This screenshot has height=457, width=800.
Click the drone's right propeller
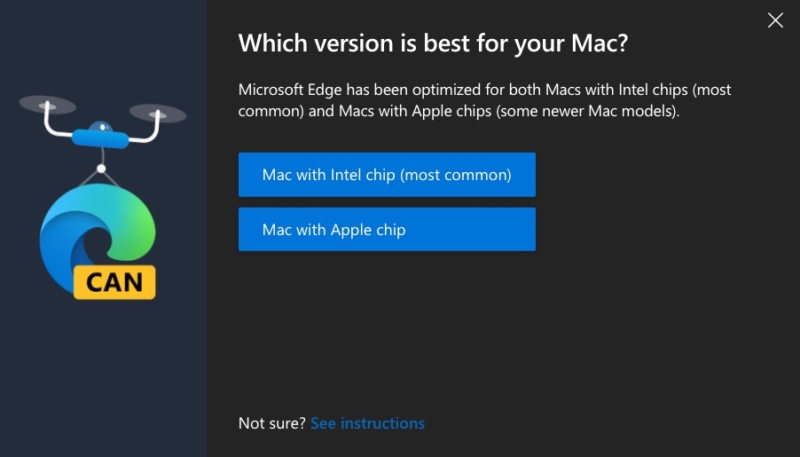tap(158, 113)
